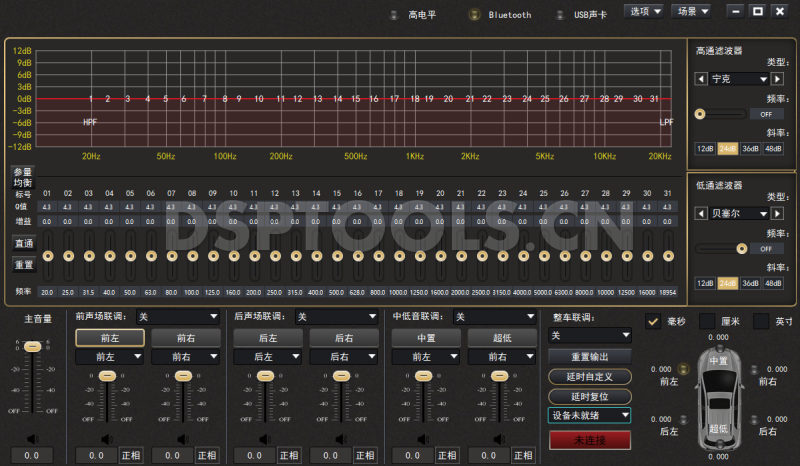Screen dimensions: 800x466
Task: Click previous filter type arrow in 低通滤波器
Action: pos(701,213)
